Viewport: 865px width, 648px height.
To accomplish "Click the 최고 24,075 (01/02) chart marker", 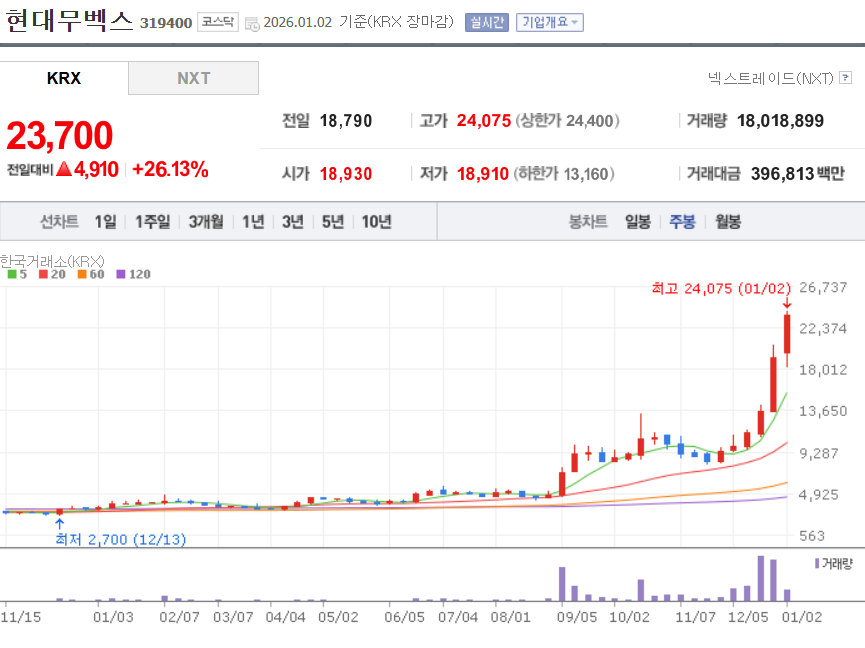I will 721,288.
